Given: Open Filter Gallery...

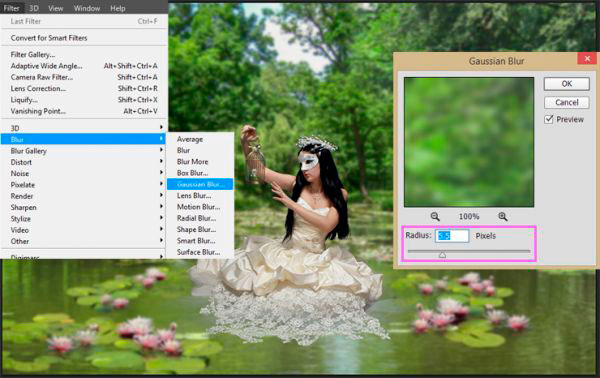Looking at the screenshot, I should tap(84, 55).
